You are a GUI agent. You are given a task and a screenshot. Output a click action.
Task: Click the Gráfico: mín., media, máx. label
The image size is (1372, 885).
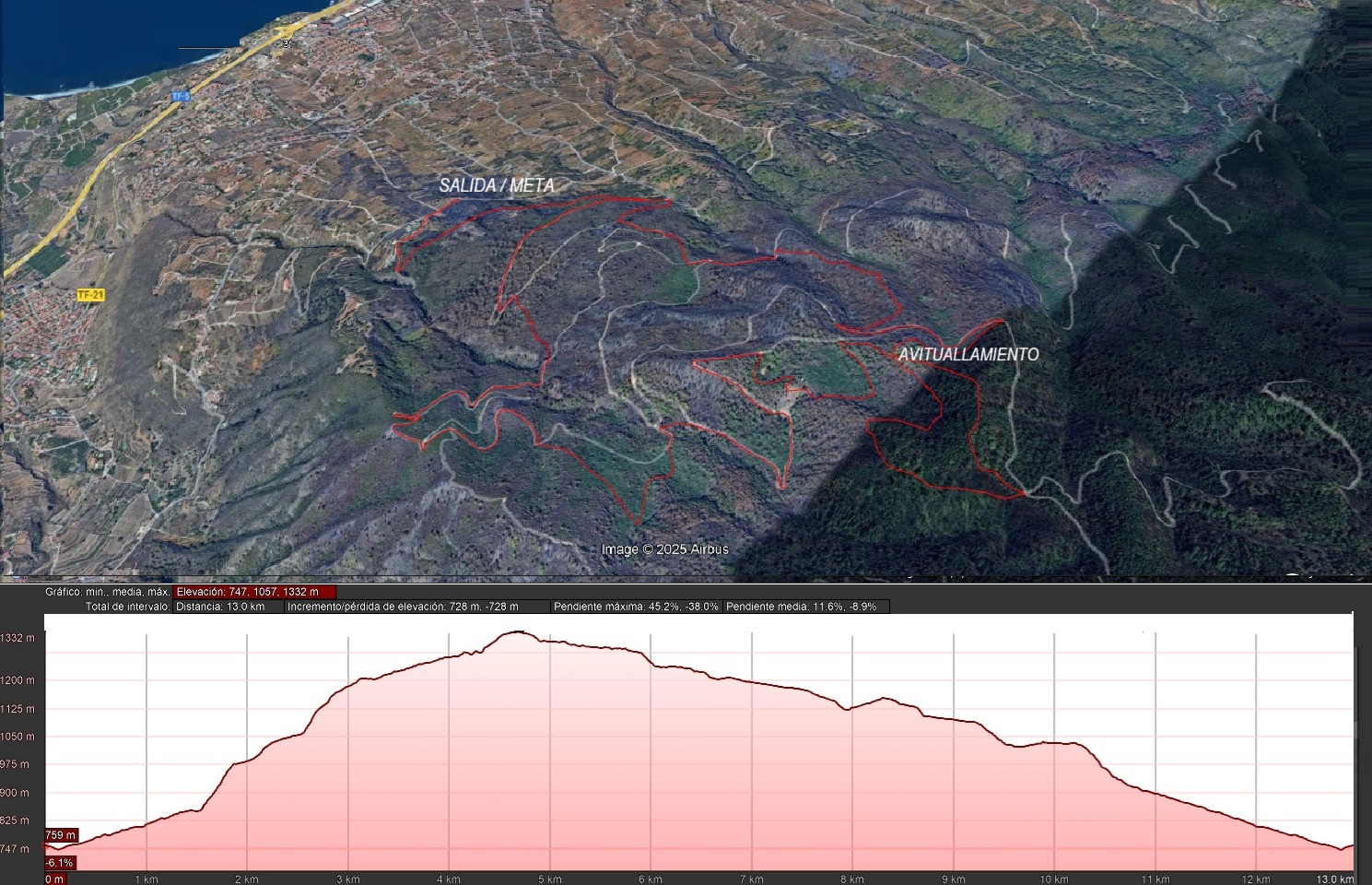coord(108,592)
